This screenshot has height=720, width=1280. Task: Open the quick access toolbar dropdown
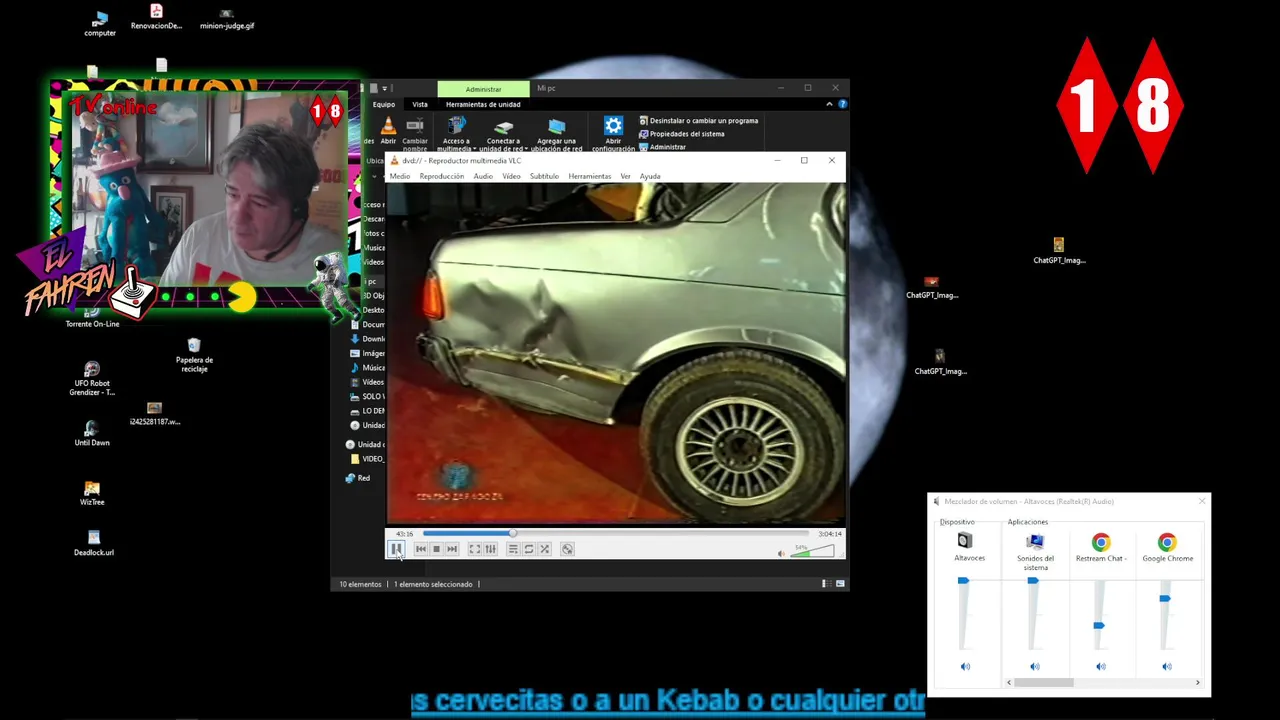pyautogui.click(x=384, y=89)
